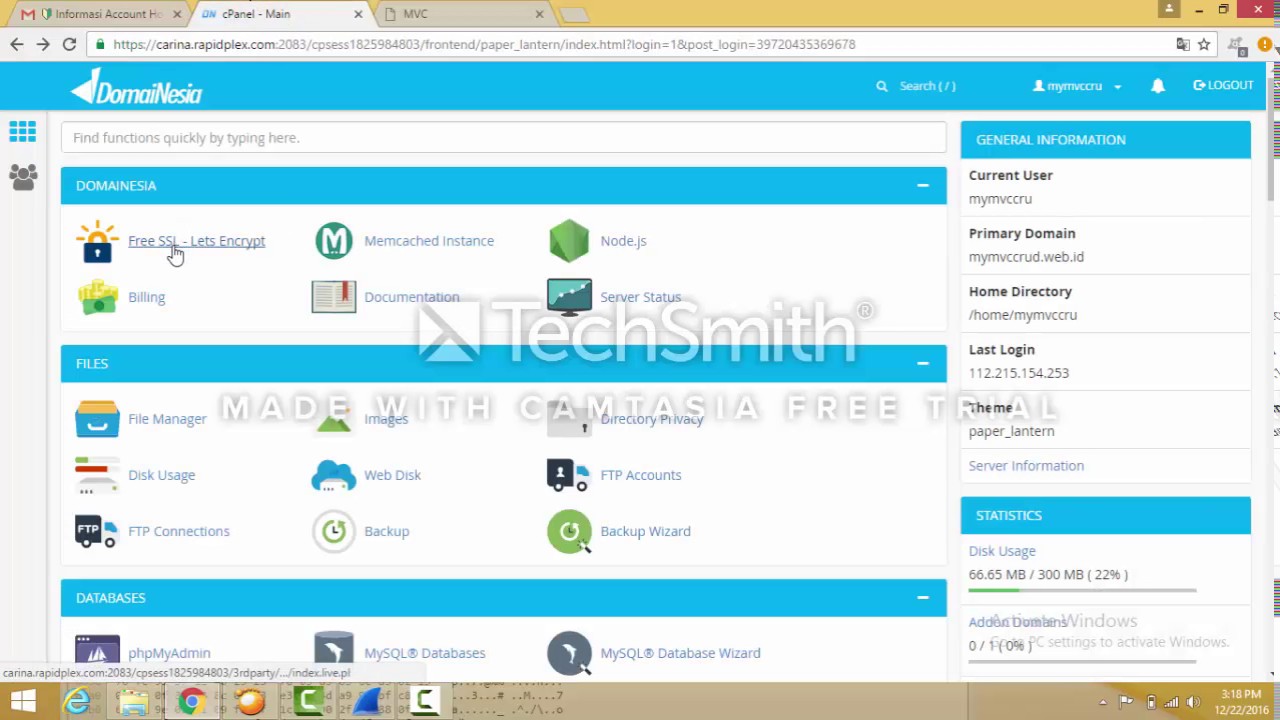Image resolution: width=1280 pixels, height=720 pixels.
Task: Collapse the DOMAINESIA section
Action: (x=923, y=185)
